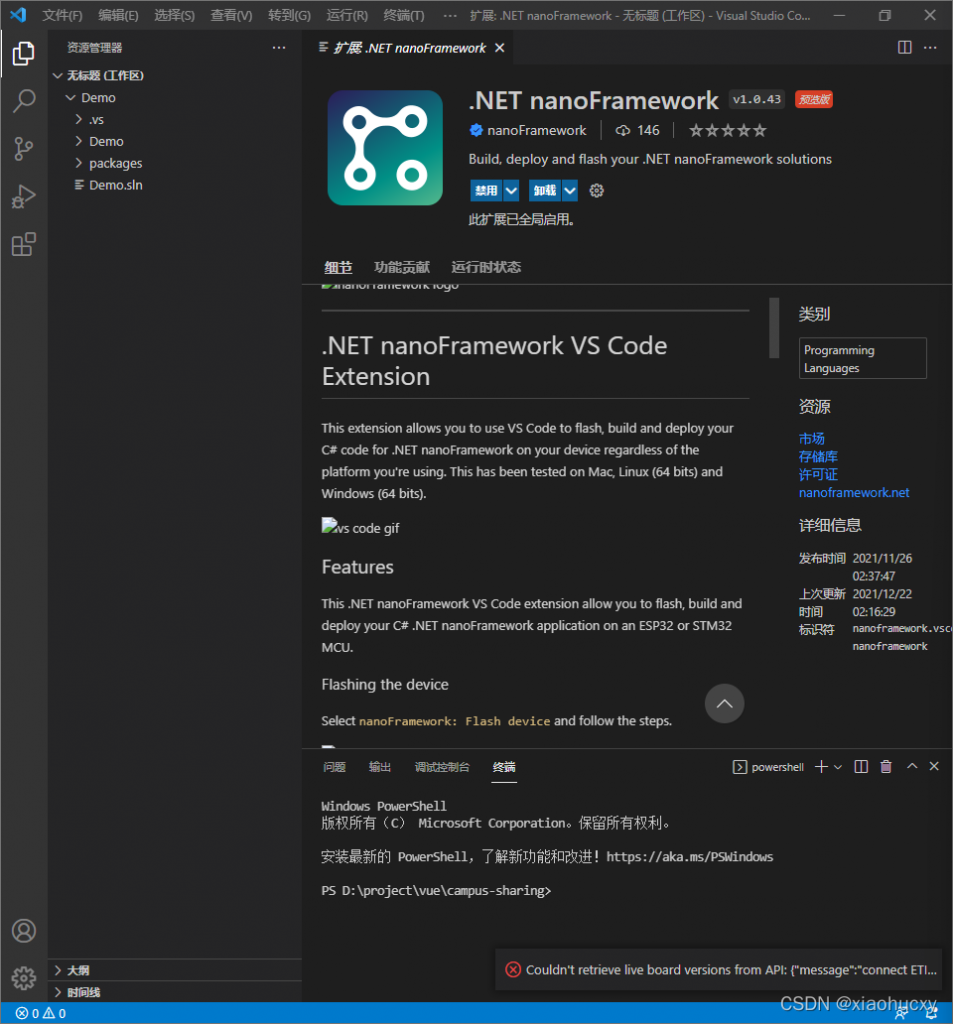Open the dropdown arrow next to 卸载
The width and height of the screenshot is (953, 1024).
570,191
